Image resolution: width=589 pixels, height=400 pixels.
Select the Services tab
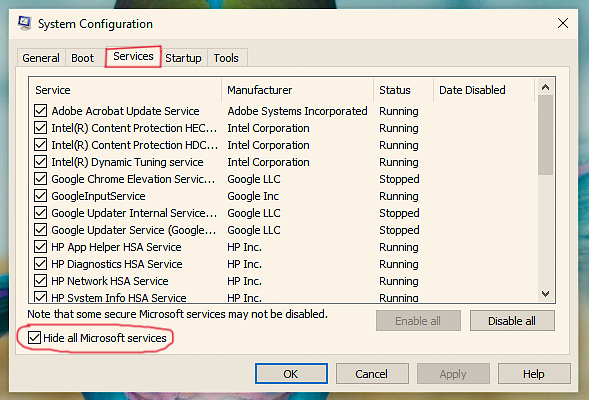click(x=133, y=56)
